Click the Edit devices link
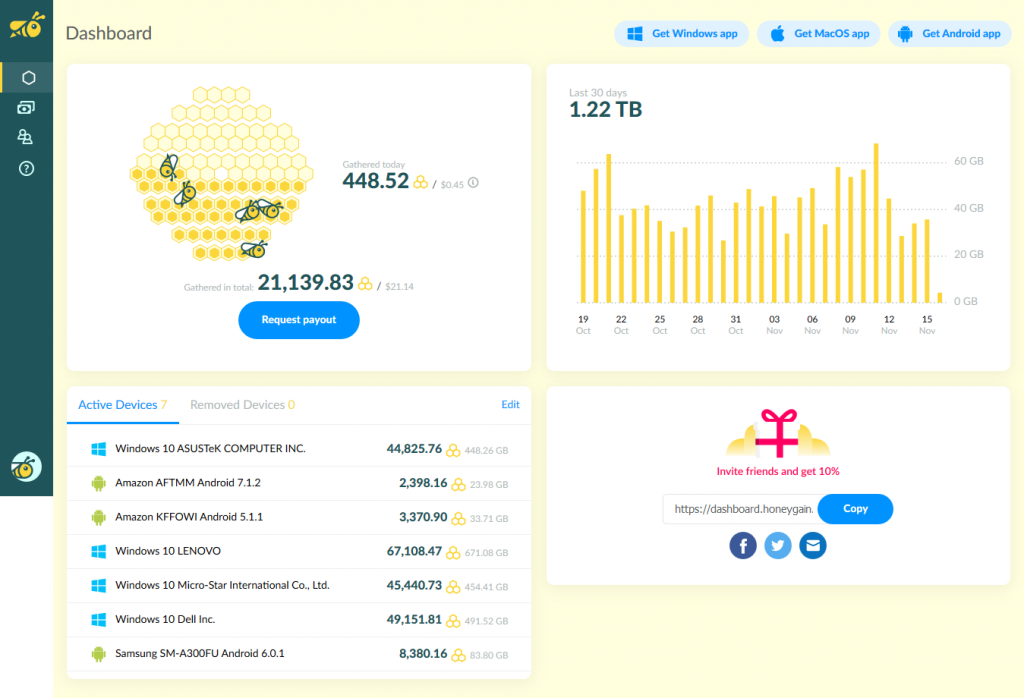 tap(510, 405)
